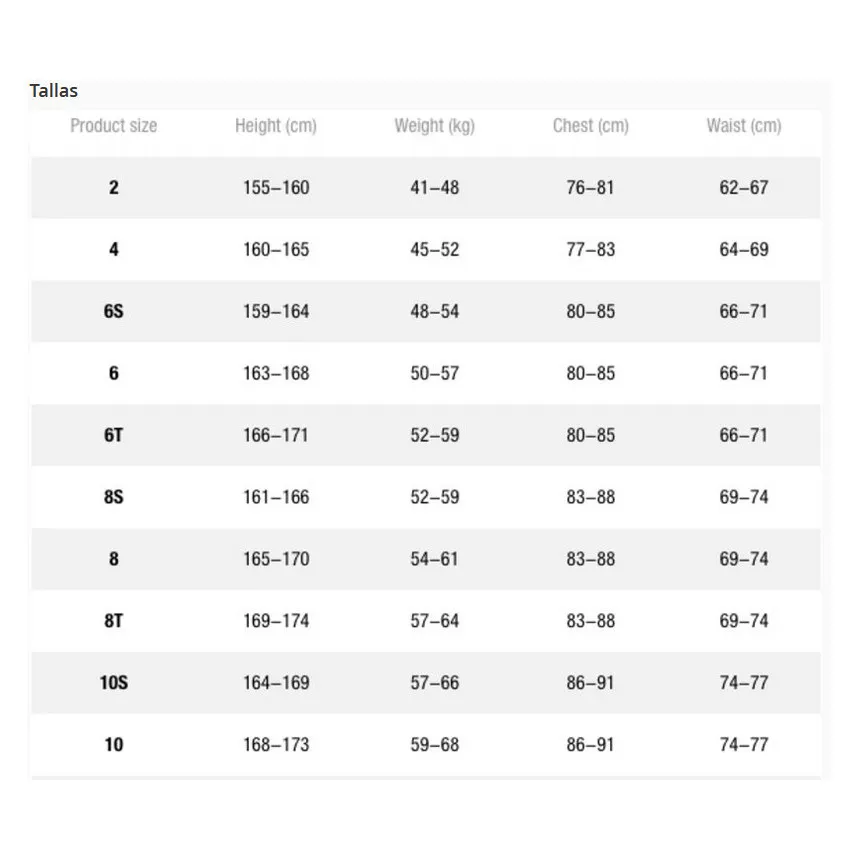This screenshot has height=860, width=860.
Task: Click the Chest (cm) column header
Action: click(x=591, y=126)
